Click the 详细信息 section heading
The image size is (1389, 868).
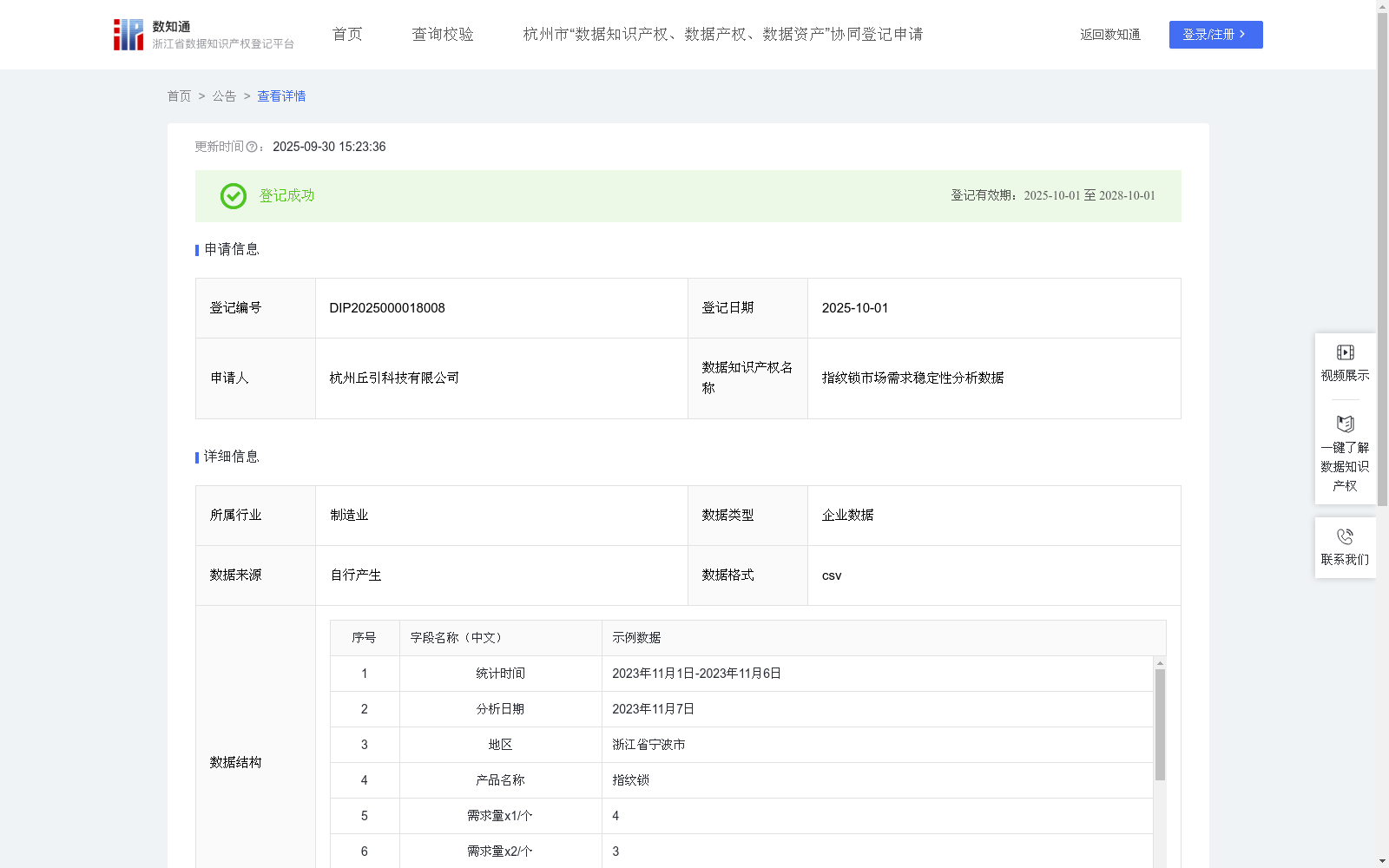(232, 457)
